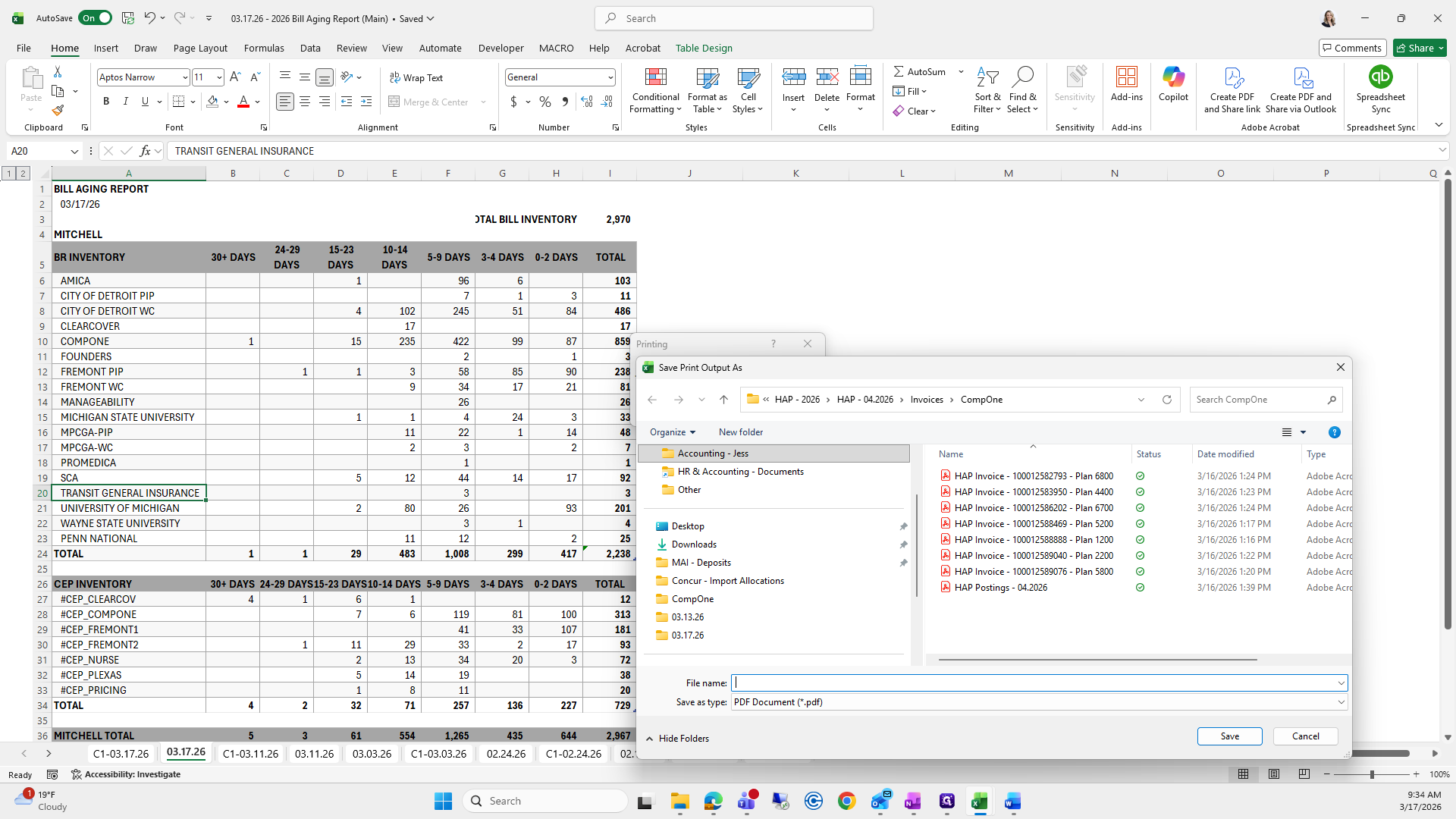Screen dimensions: 1456x819
Task: Open the Page Layout ribbon tab
Action: click(x=200, y=48)
